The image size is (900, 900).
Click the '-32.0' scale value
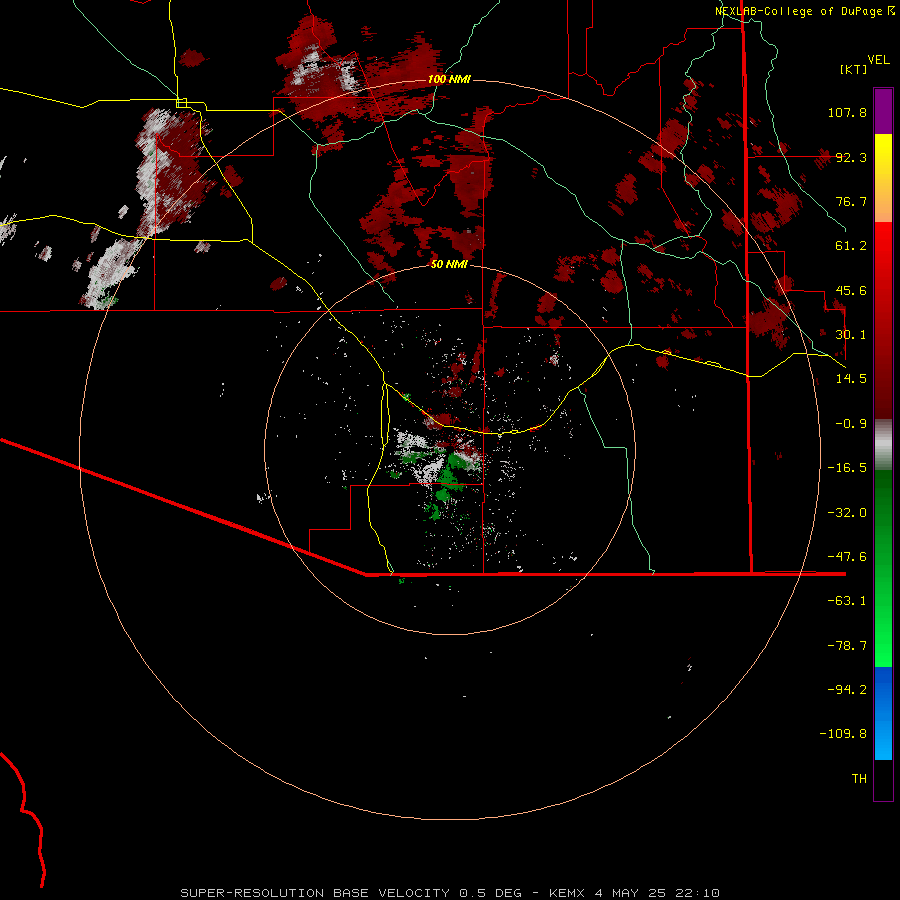click(847, 513)
